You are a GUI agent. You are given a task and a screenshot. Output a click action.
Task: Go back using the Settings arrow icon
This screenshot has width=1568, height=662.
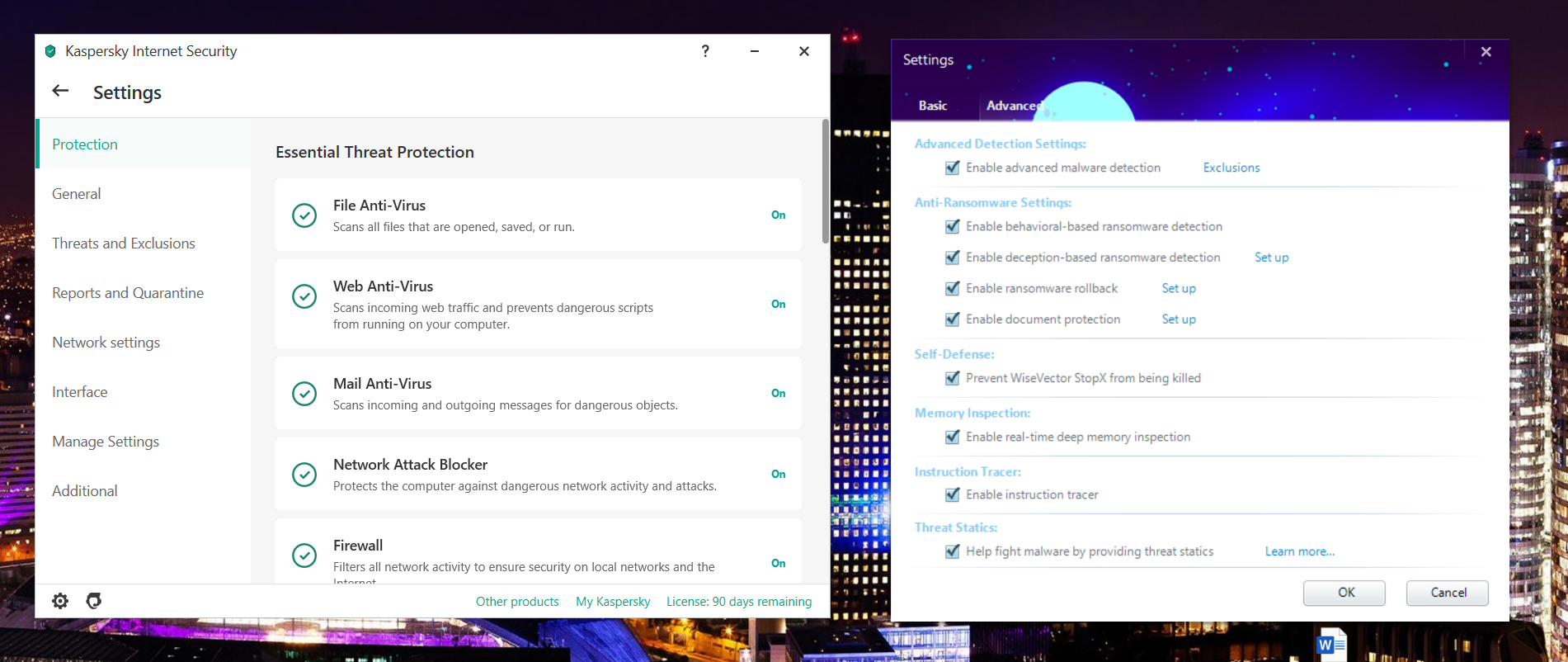pyautogui.click(x=60, y=91)
